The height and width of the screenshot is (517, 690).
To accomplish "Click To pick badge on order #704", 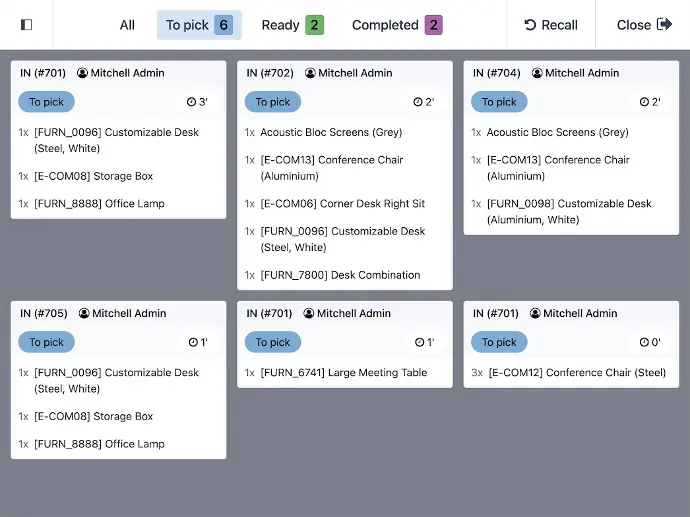I will coord(499,102).
